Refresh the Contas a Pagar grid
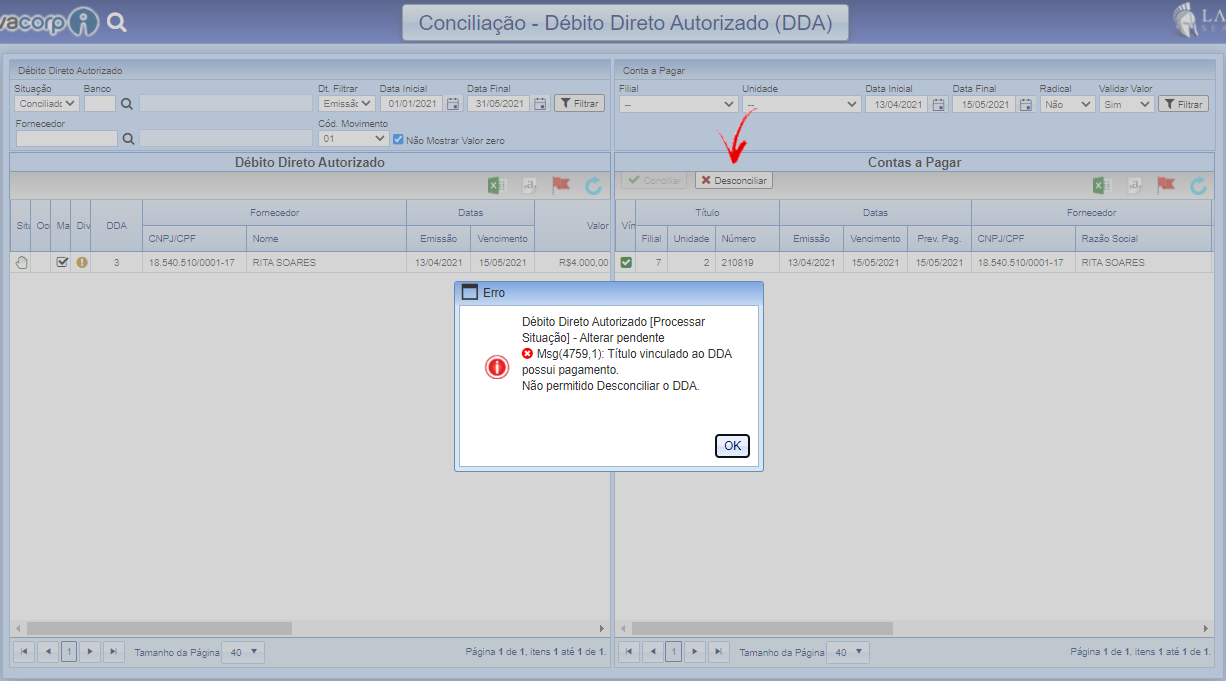 click(1198, 185)
